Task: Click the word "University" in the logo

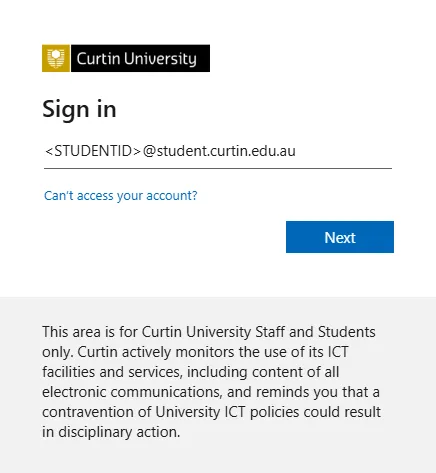Action: [160, 59]
